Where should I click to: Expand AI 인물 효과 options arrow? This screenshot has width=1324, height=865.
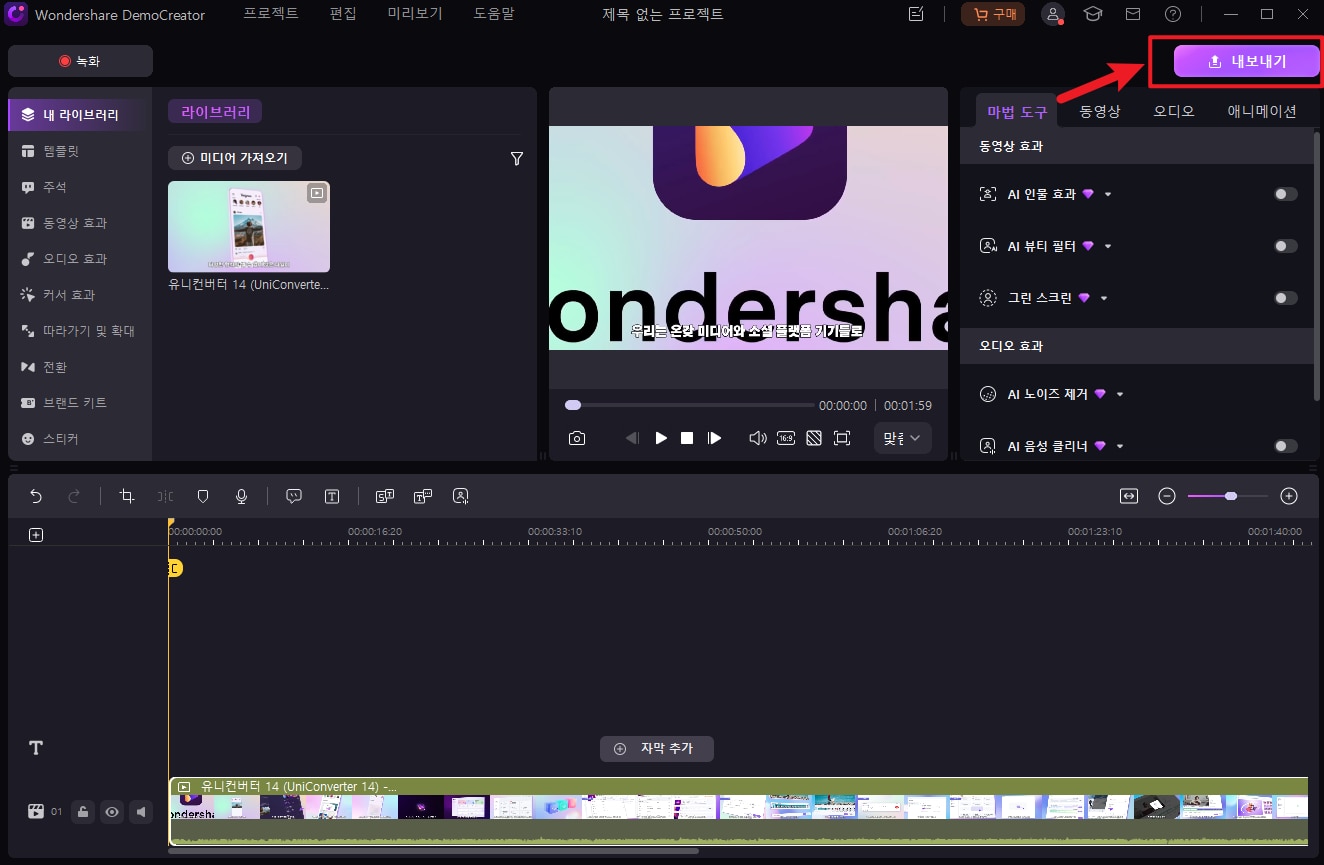click(x=1108, y=195)
